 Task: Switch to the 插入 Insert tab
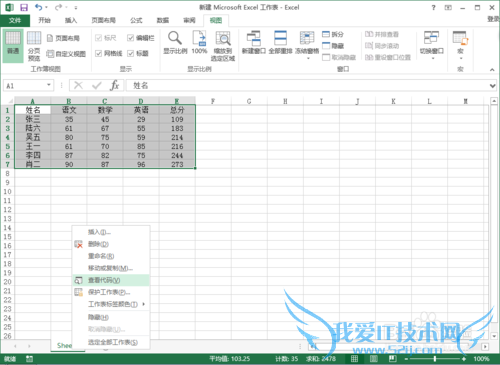(x=71, y=21)
